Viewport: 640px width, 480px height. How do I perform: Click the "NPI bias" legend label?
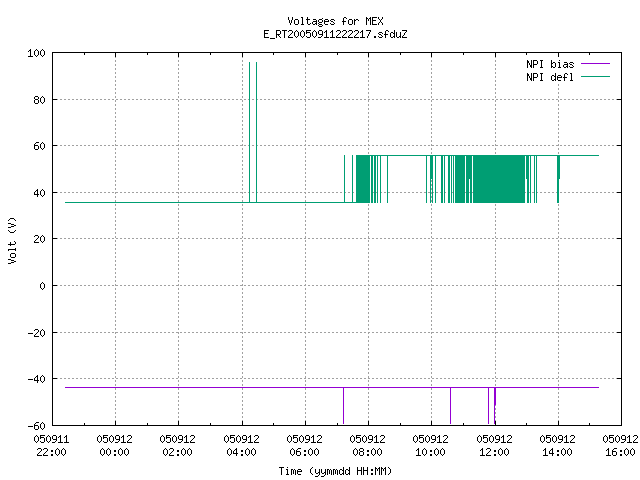(x=550, y=64)
